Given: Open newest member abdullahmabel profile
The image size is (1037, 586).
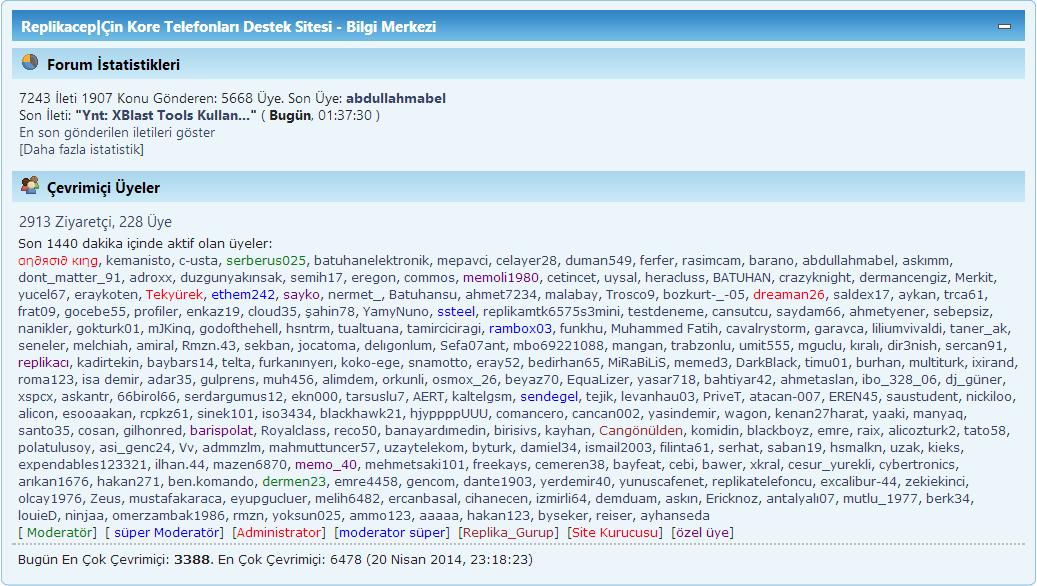Looking at the screenshot, I should pos(395,98).
